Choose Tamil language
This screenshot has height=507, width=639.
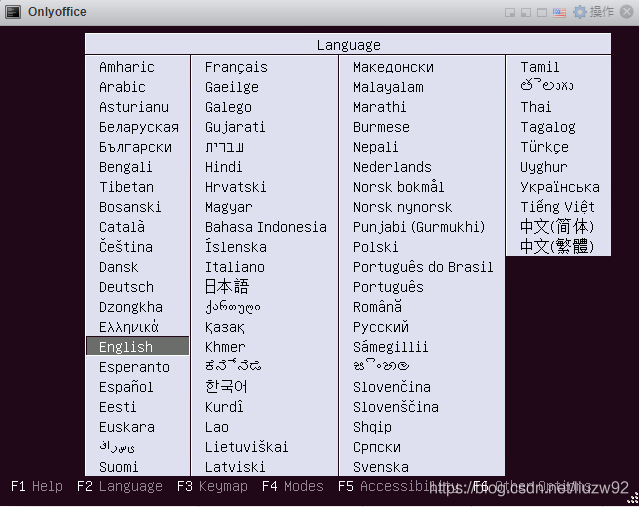pos(540,67)
